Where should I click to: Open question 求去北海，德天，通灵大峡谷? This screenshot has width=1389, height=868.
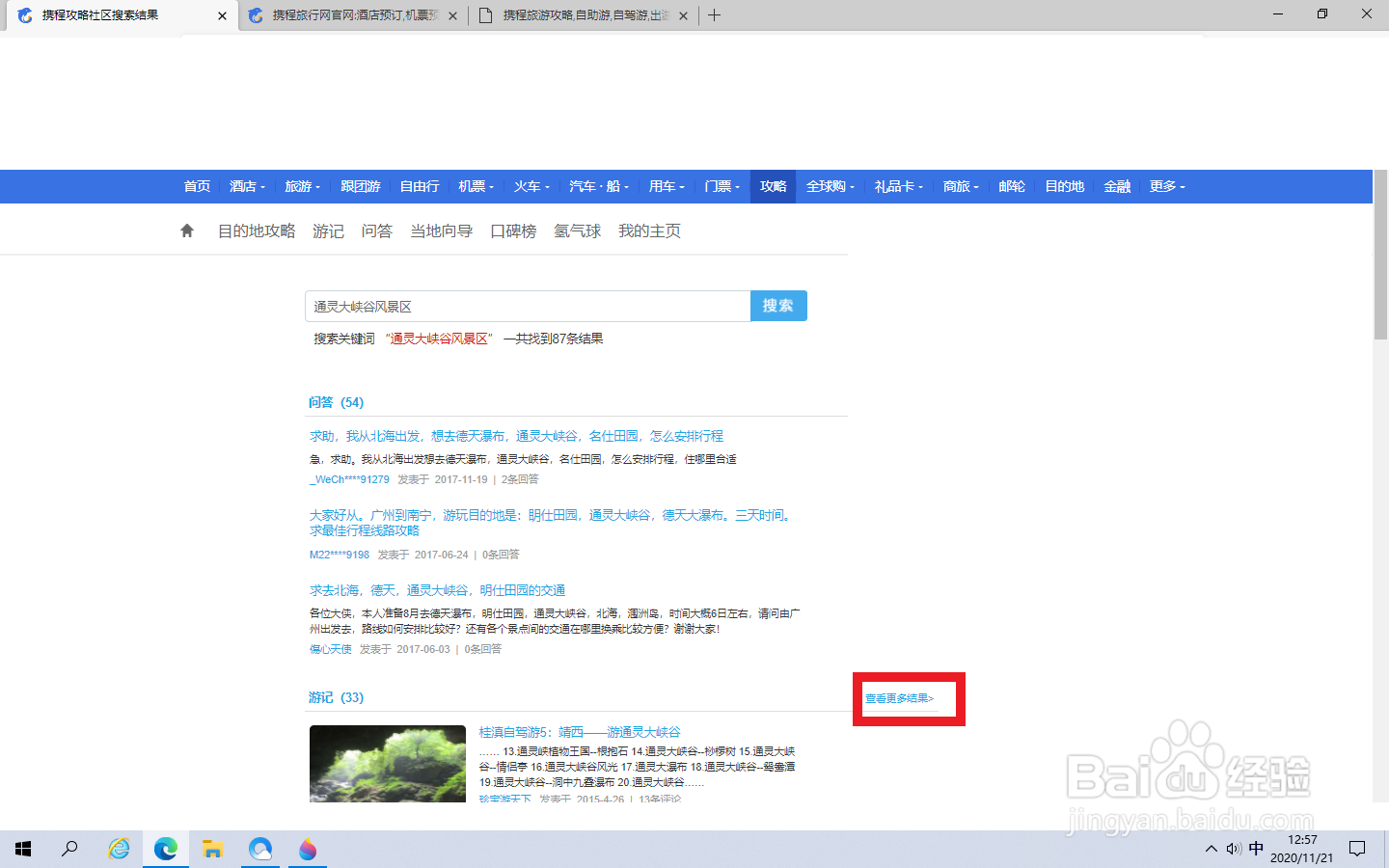coord(437,590)
